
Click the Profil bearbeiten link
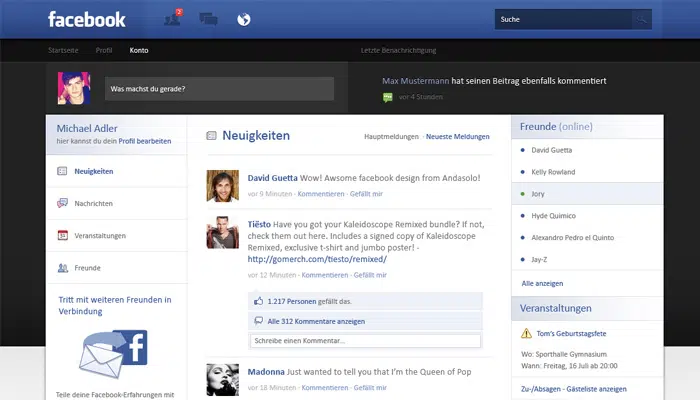click(x=145, y=141)
